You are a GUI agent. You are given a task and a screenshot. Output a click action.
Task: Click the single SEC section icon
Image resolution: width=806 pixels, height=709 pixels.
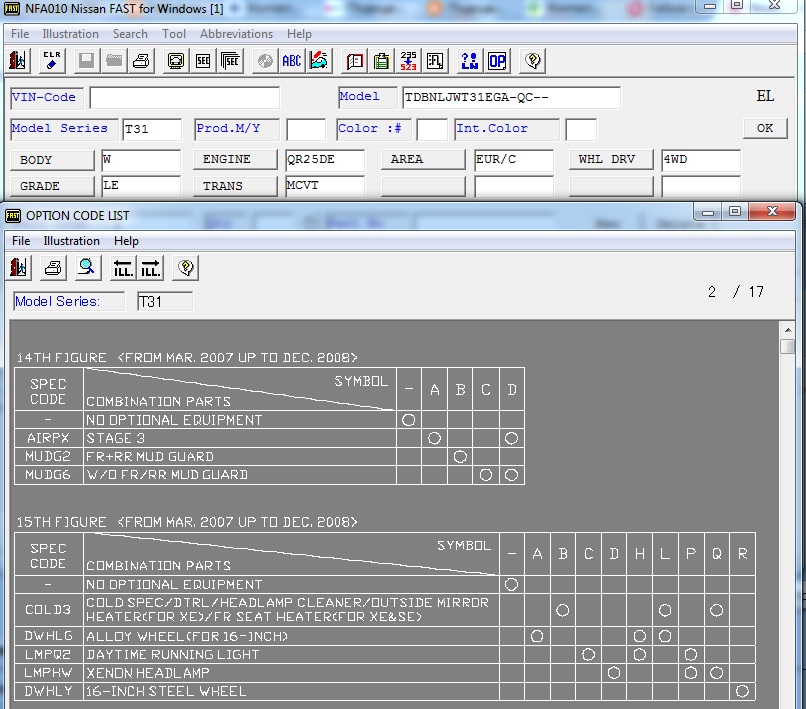point(203,61)
